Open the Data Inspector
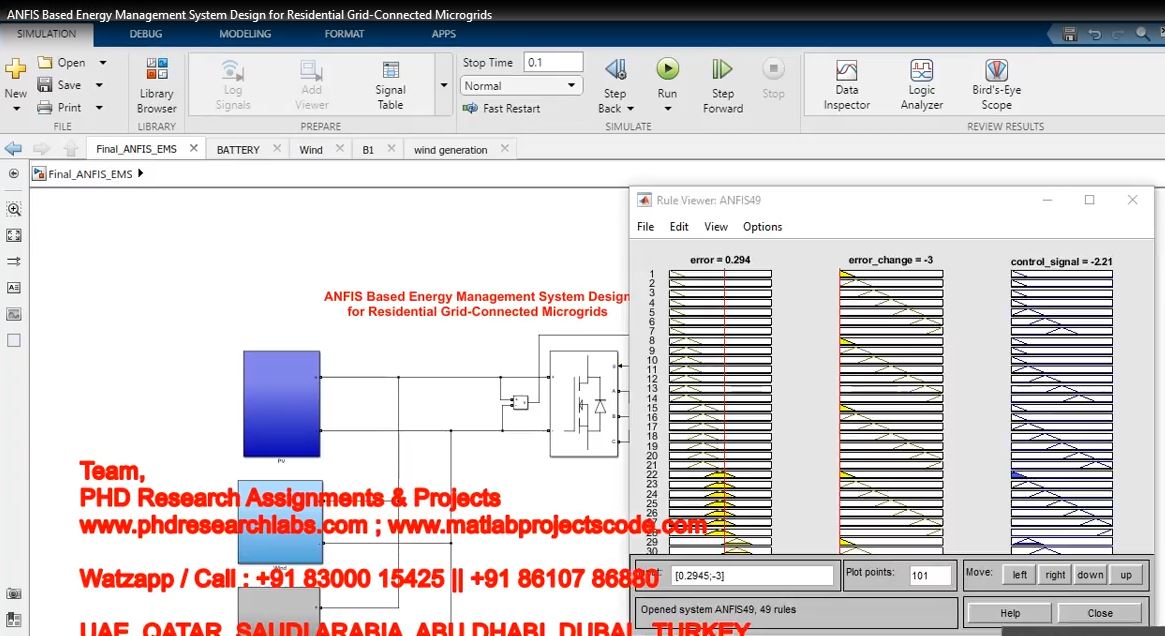1165x636 pixels. tap(846, 85)
